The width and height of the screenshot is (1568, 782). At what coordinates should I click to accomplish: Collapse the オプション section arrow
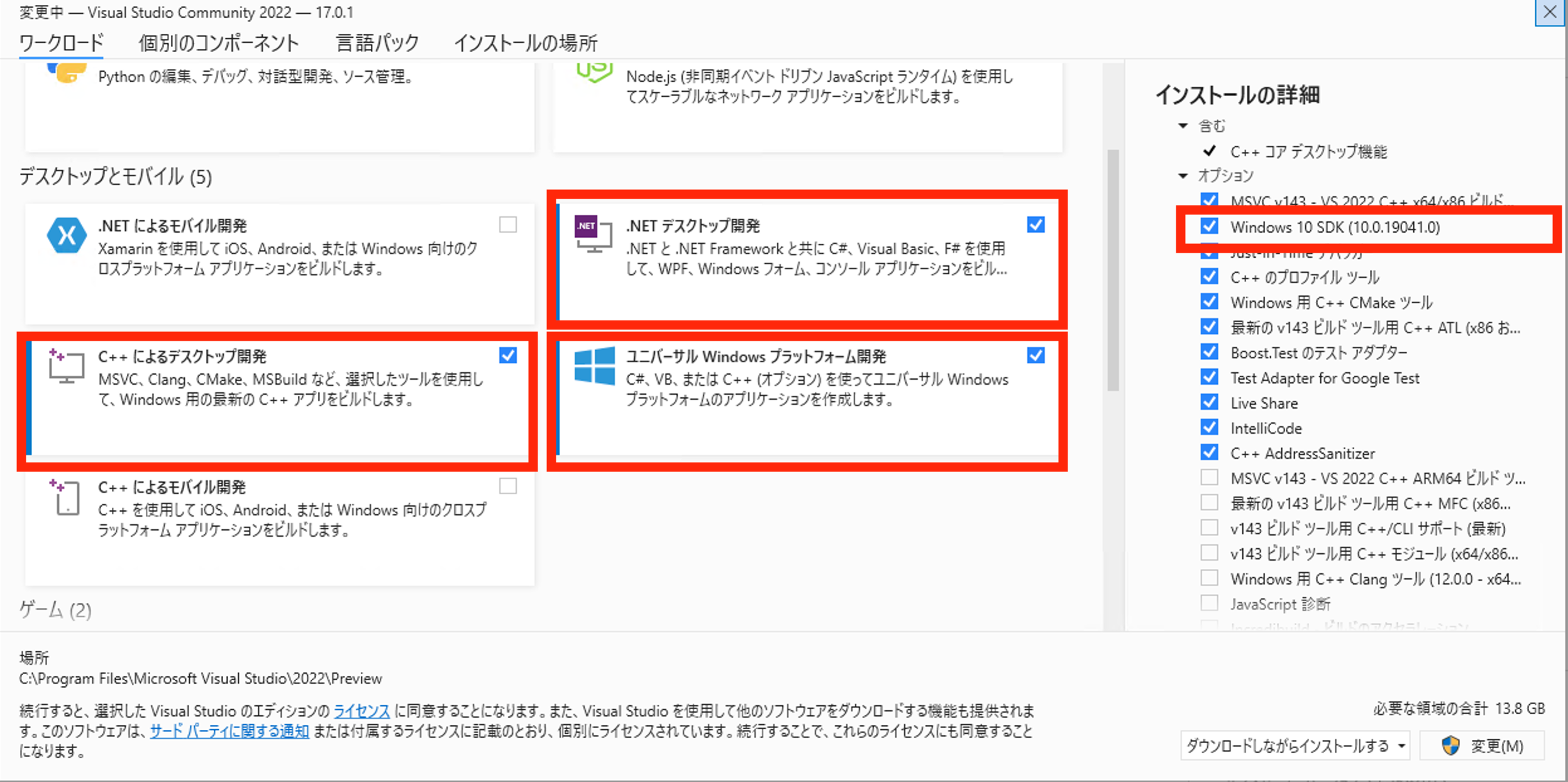pyautogui.click(x=1183, y=175)
